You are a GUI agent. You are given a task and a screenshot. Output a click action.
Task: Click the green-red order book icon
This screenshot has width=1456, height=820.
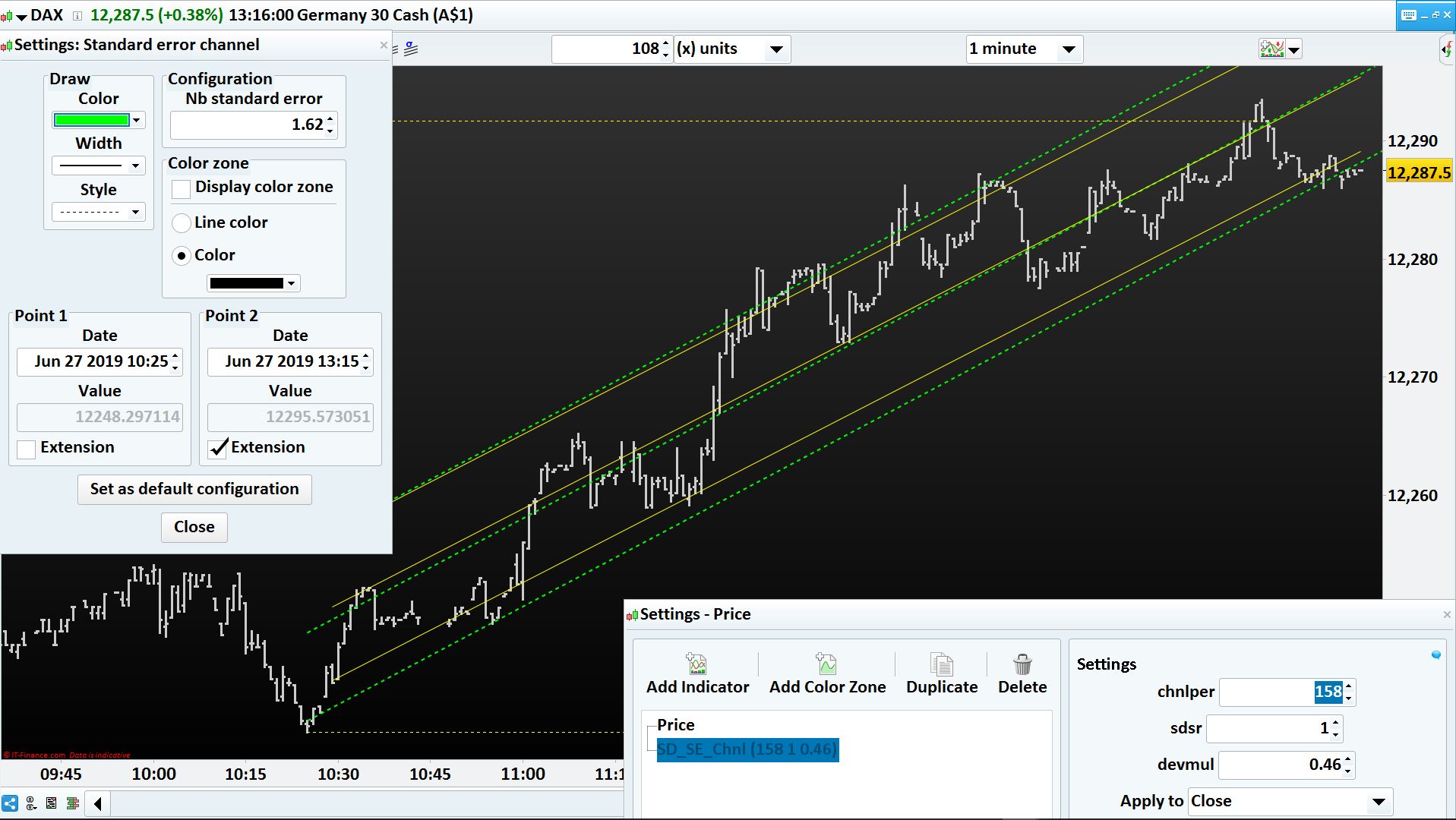click(73, 803)
